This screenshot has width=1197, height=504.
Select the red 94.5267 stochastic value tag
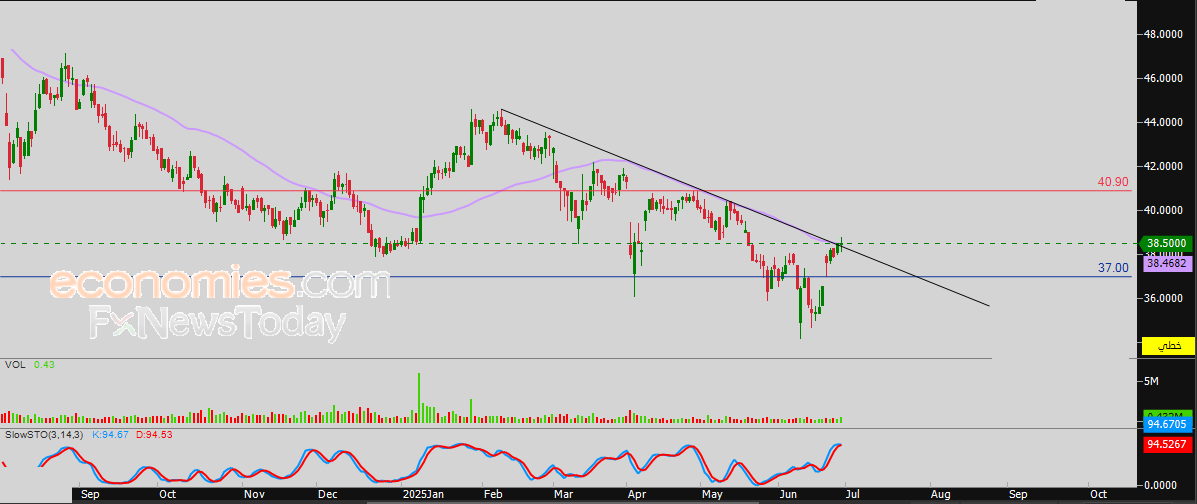(1168, 445)
